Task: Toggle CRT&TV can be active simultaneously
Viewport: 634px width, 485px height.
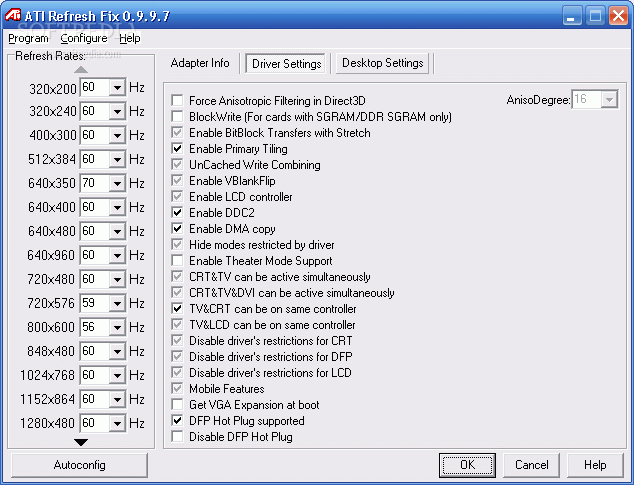Action: [x=177, y=277]
